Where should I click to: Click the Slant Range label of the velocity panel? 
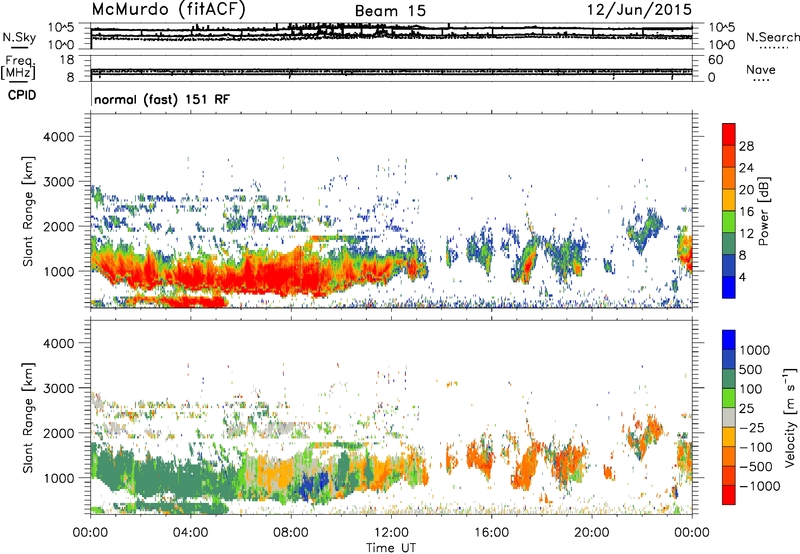(x=28, y=417)
